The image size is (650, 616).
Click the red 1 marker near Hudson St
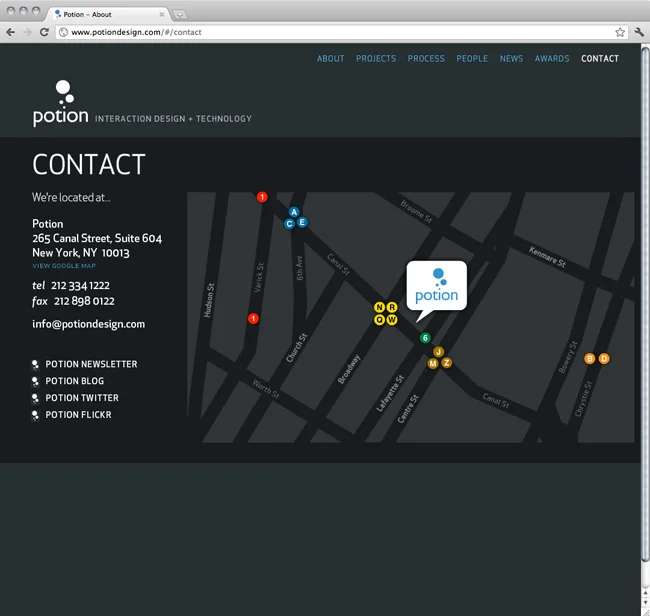click(x=253, y=318)
